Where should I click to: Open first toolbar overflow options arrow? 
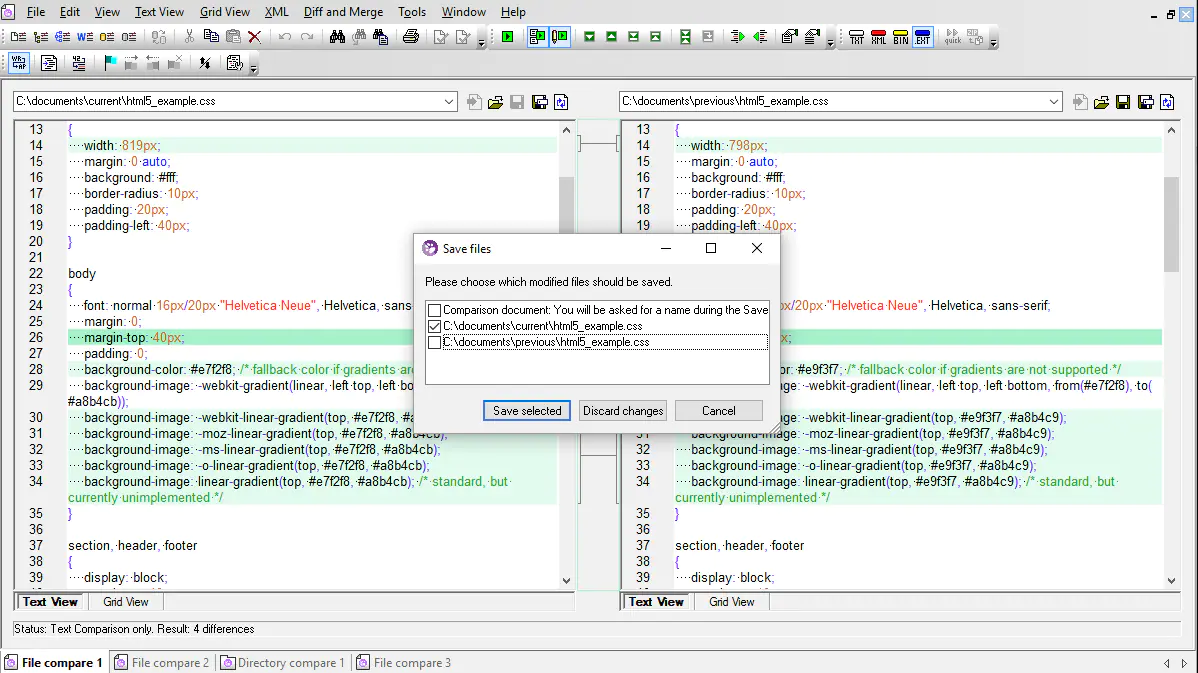[481, 43]
